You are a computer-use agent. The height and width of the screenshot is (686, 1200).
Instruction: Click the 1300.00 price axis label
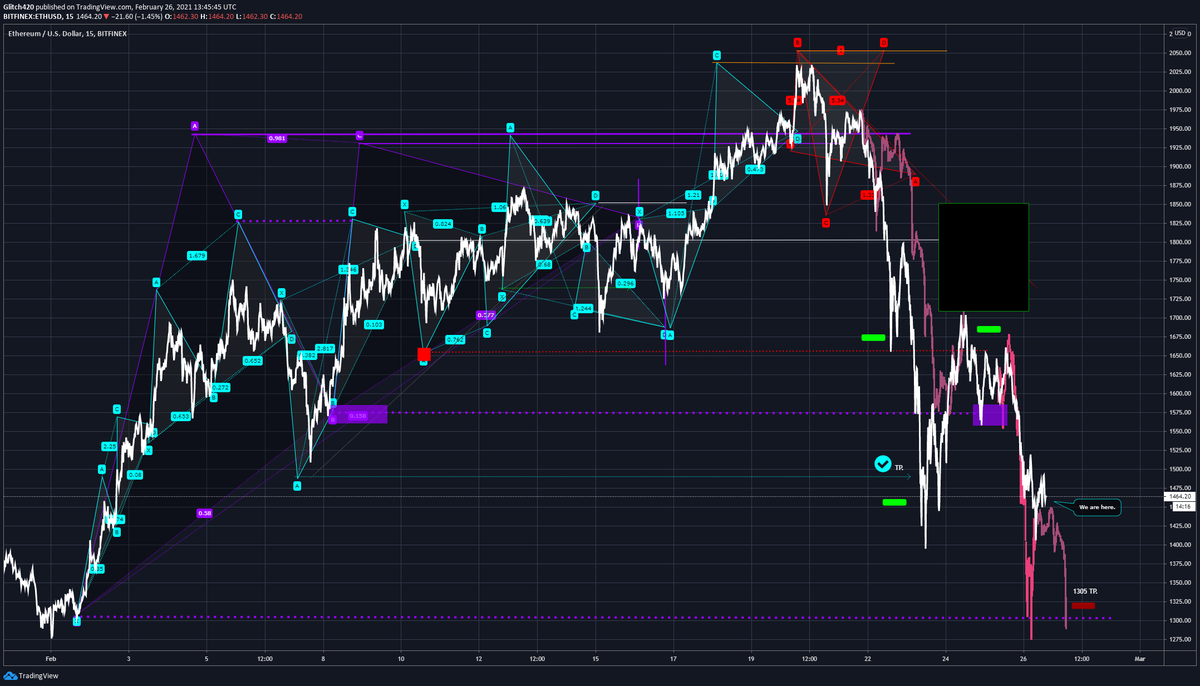coord(1178,621)
